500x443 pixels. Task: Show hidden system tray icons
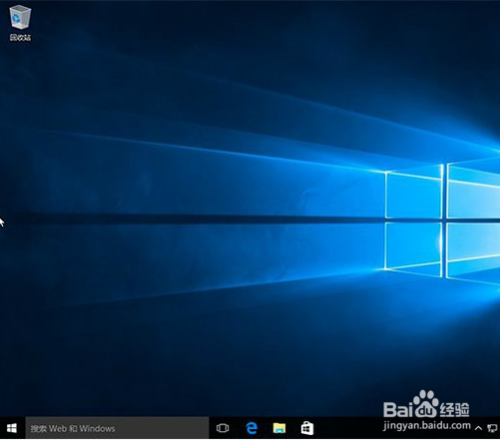478,428
